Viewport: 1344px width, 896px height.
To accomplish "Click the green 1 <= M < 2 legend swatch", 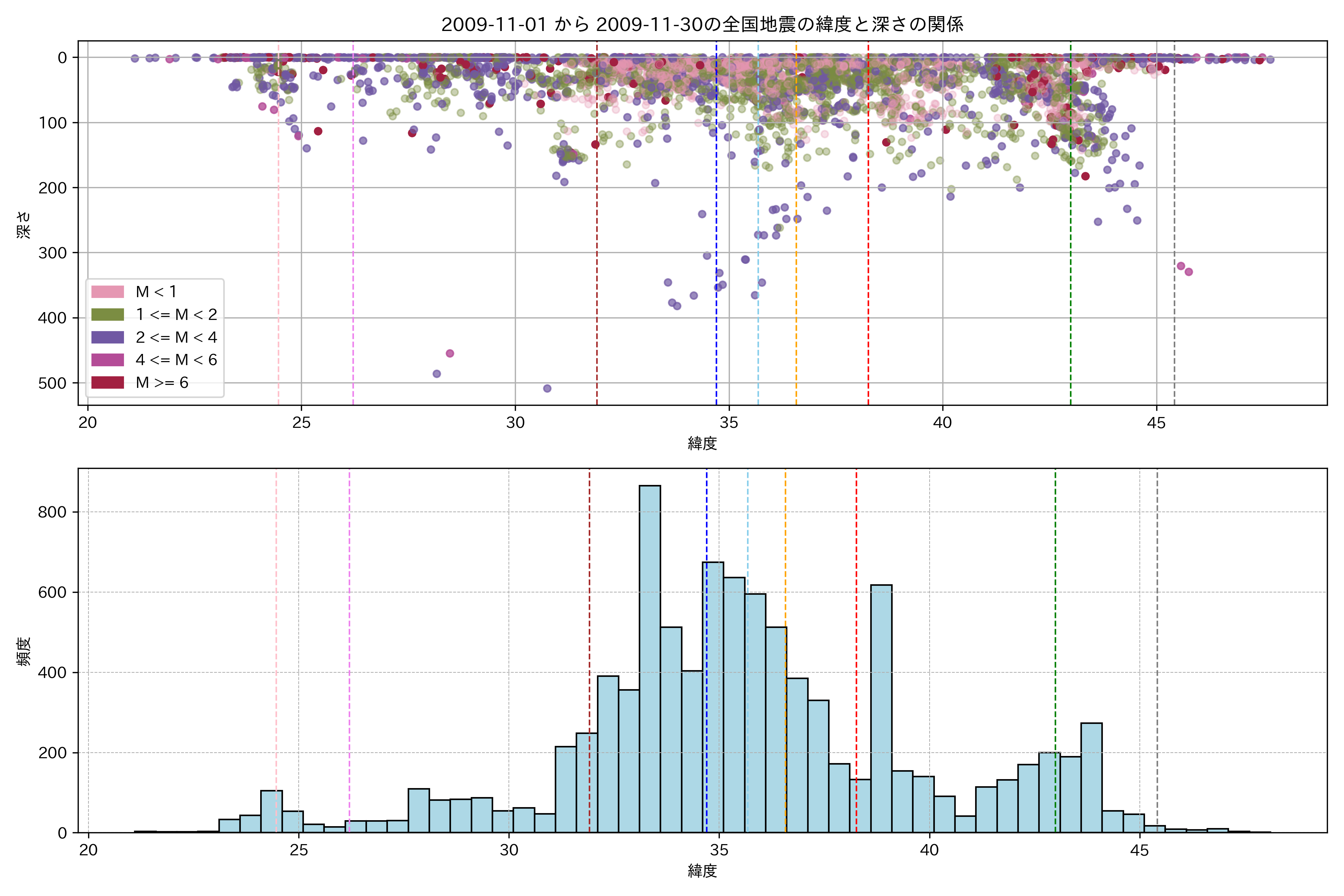I will pos(108,314).
